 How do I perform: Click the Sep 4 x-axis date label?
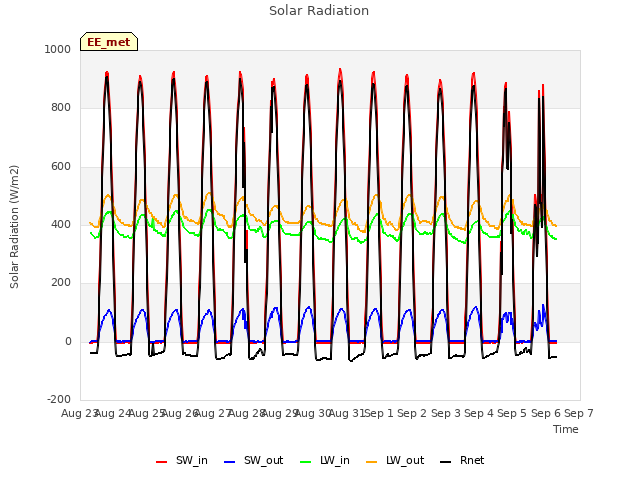pos(479,413)
